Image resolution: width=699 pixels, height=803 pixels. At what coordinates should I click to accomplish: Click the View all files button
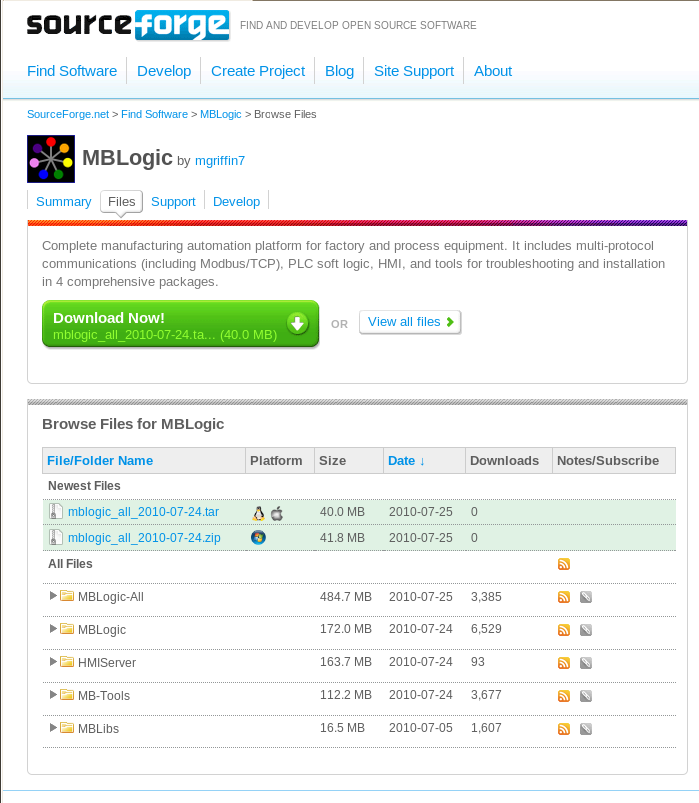(410, 322)
